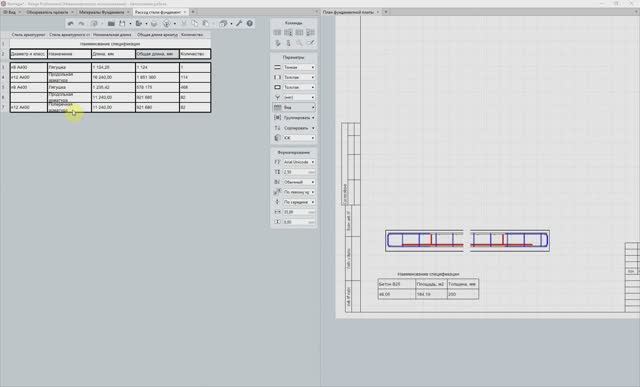Open help with the question mark icon
Viewport: 640px width, 387px height.
[250, 24]
